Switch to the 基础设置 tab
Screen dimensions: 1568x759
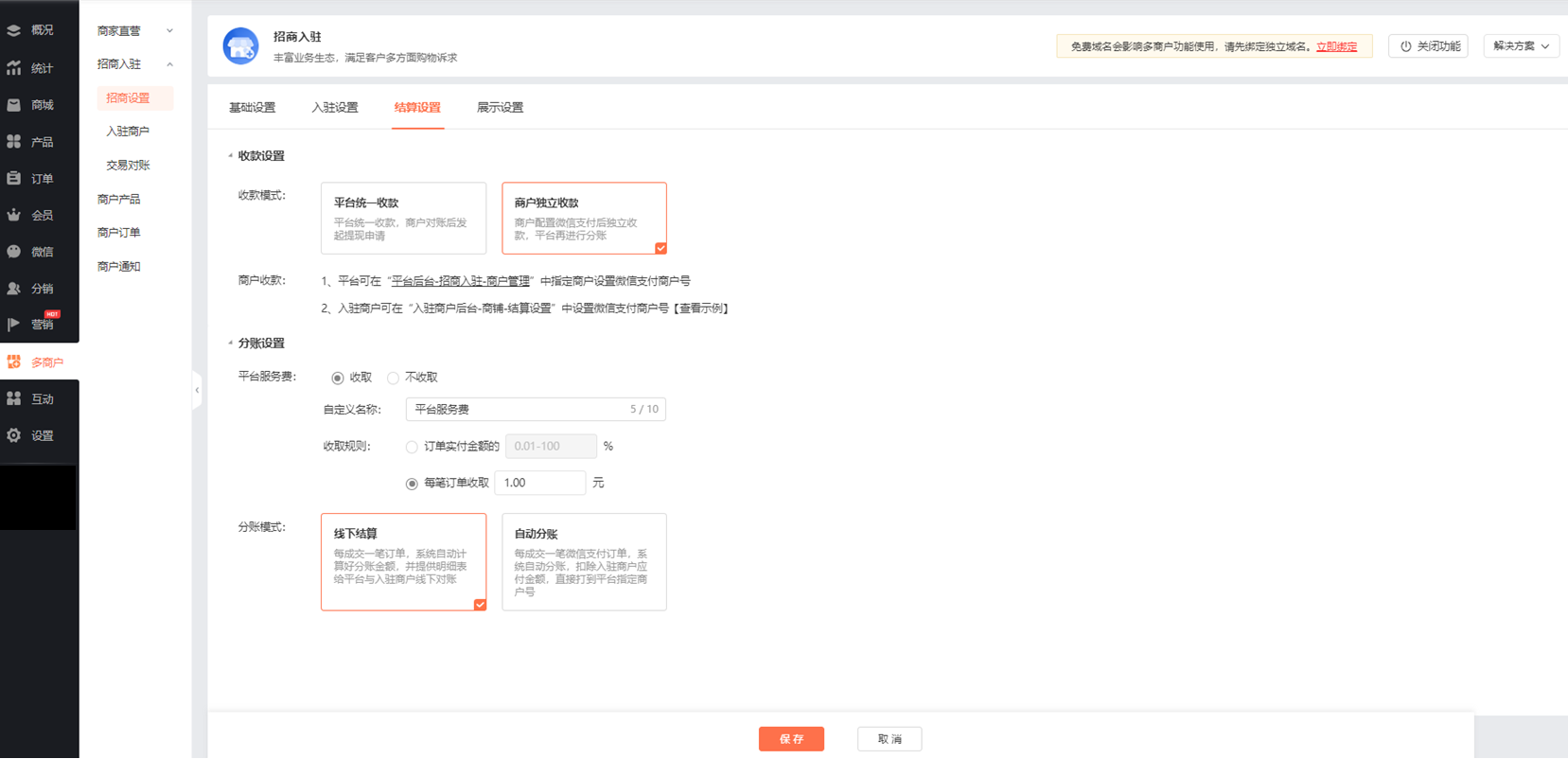point(253,108)
